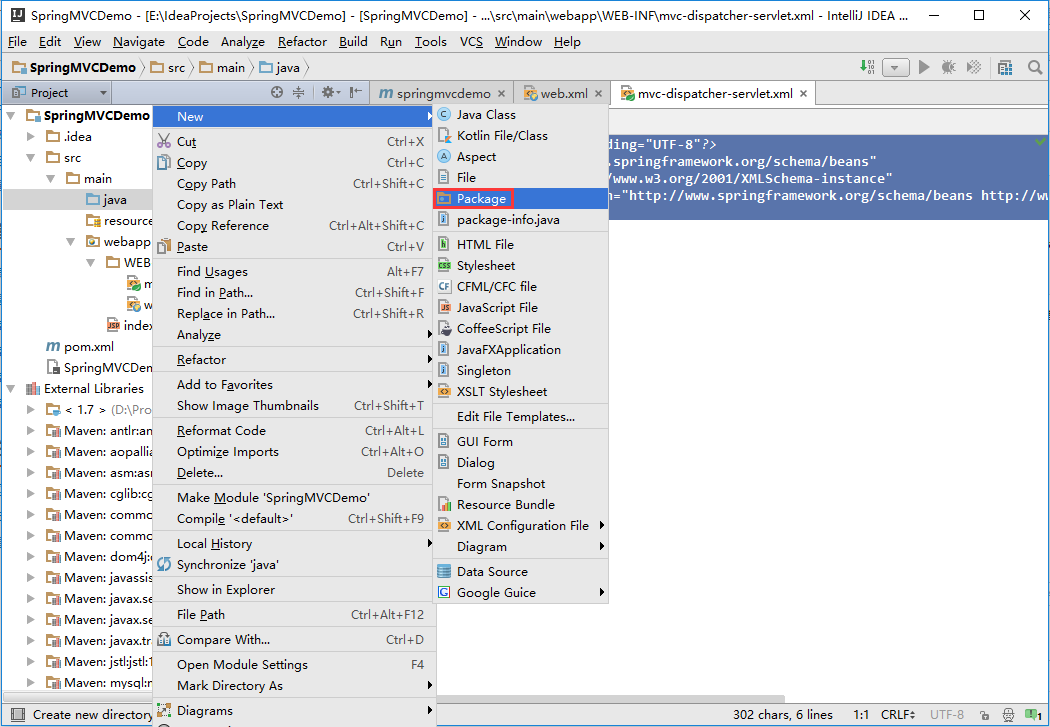The height and width of the screenshot is (727, 1050).
Task: Click the main breadcrumb in navigation bar
Action: (x=223, y=68)
